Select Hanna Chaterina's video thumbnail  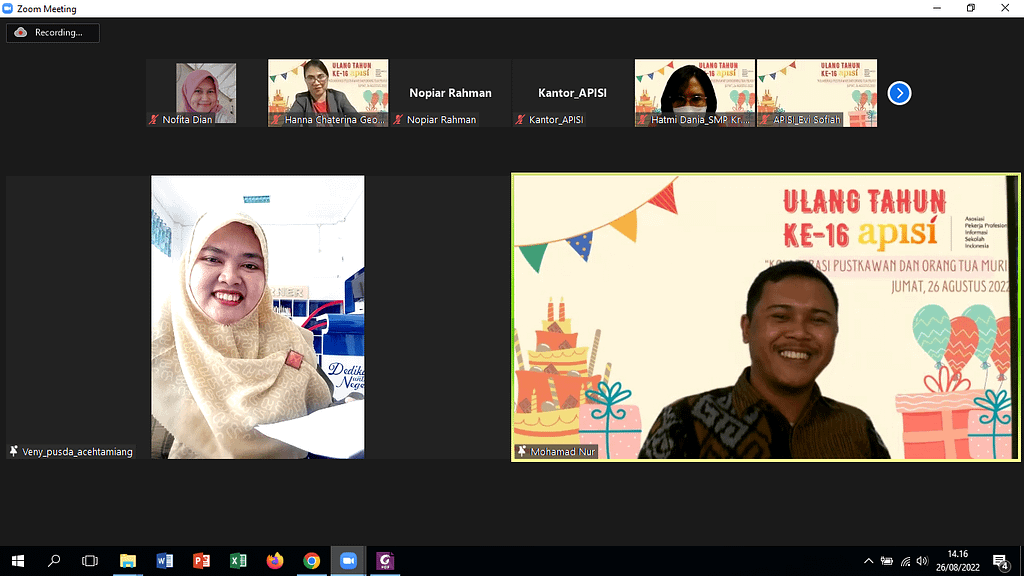tap(328, 93)
